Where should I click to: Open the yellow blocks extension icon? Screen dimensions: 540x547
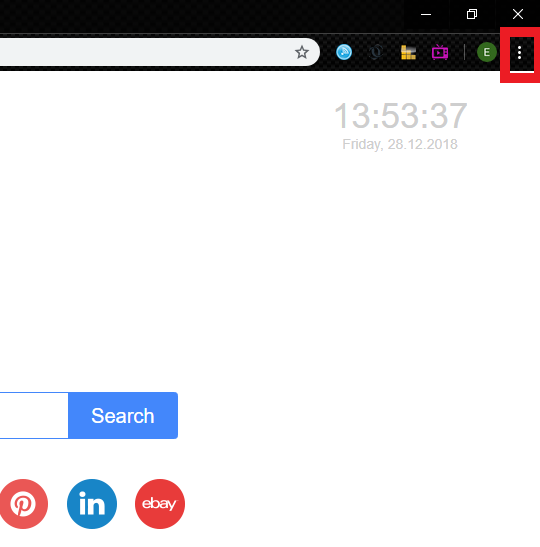coord(408,52)
